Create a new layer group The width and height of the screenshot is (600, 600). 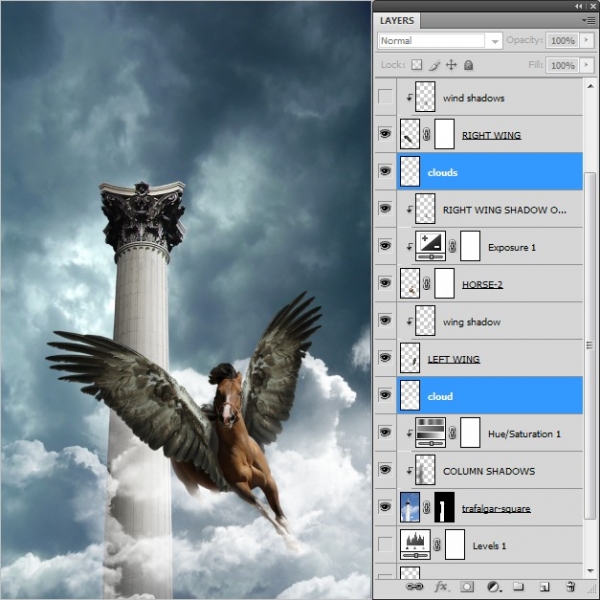point(518,587)
